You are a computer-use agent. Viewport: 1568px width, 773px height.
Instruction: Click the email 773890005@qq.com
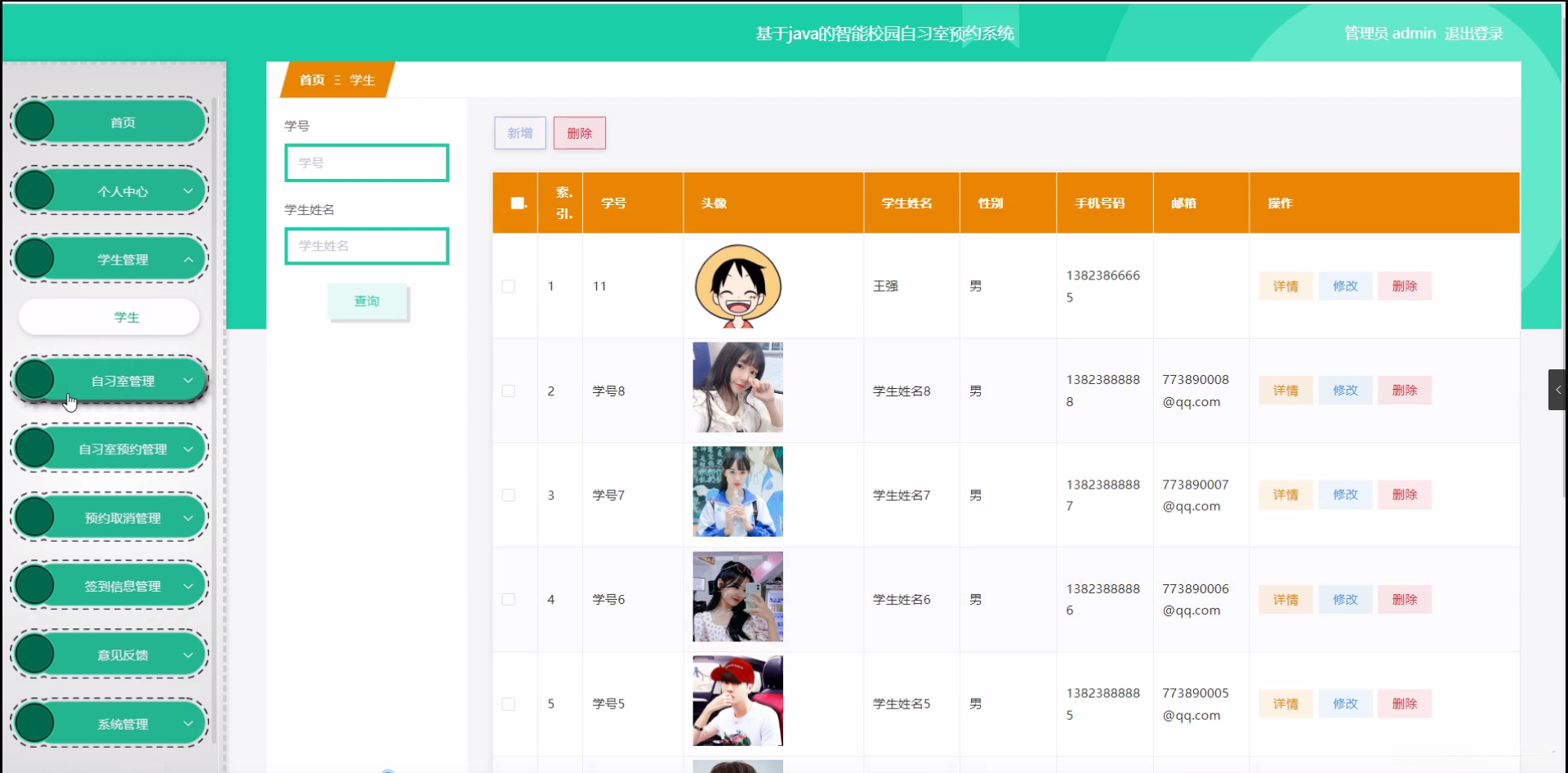[1196, 704]
